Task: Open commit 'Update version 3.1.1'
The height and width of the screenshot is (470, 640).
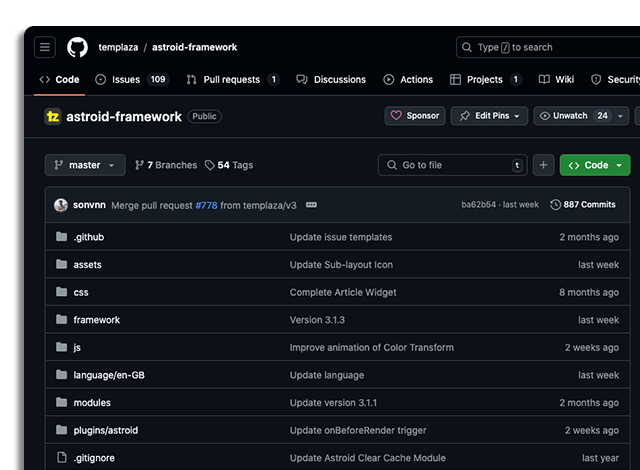Action: point(333,403)
